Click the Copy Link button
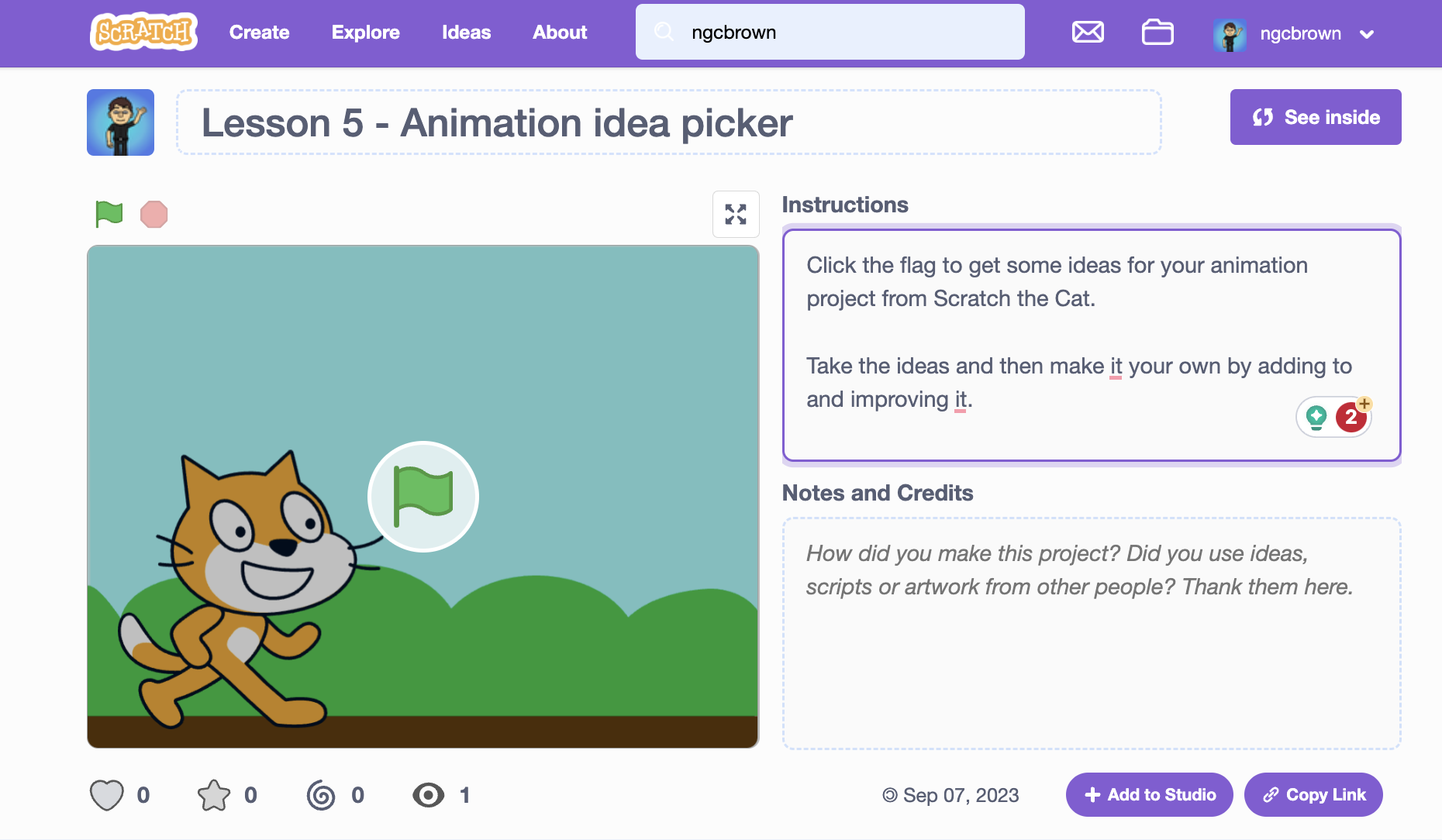The image size is (1442, 840). tap(1313, 794)
